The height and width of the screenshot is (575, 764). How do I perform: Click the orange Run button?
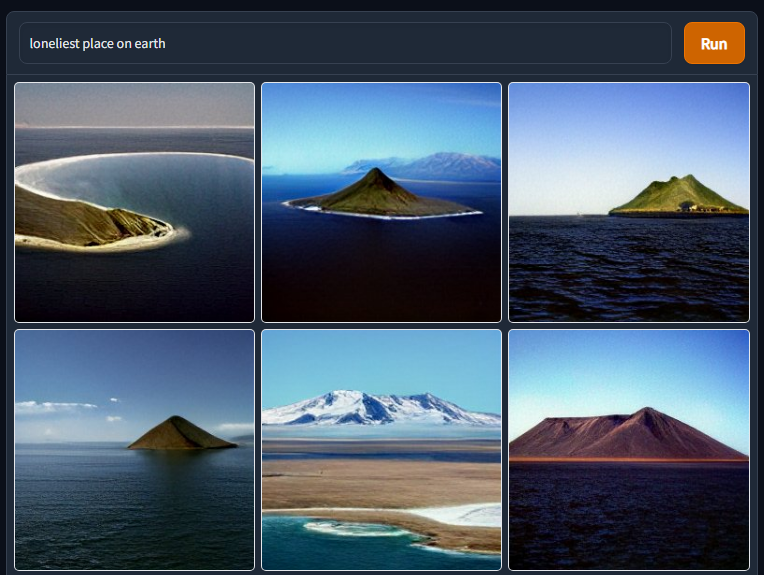point(714,43)
